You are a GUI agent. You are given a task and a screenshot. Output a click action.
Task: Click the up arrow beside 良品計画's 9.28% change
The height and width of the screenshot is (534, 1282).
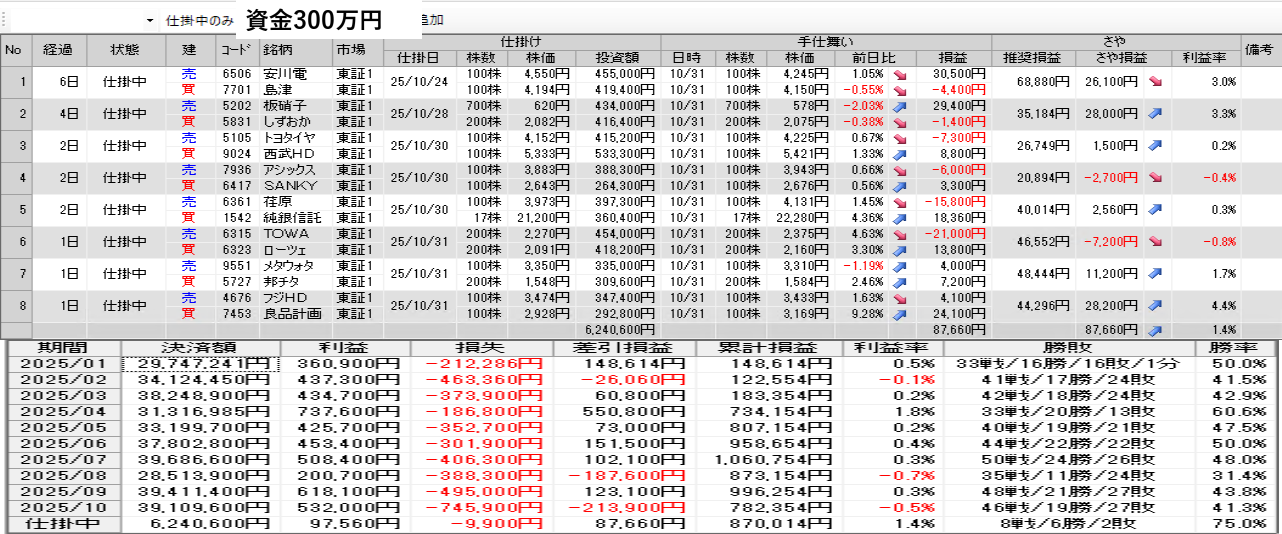pyautogui.click(x=899, y=314)
